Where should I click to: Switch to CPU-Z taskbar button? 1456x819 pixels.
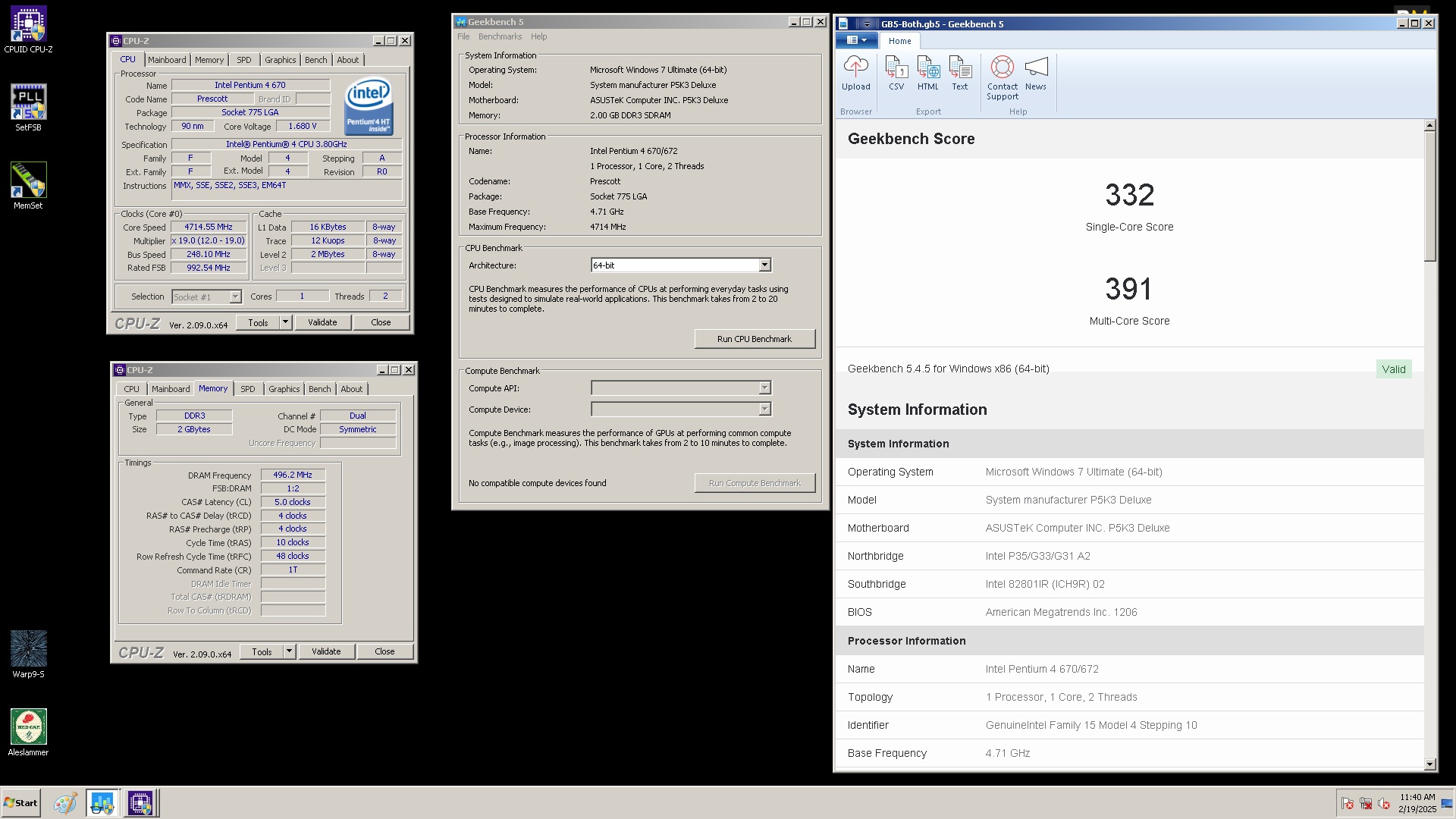140,803
